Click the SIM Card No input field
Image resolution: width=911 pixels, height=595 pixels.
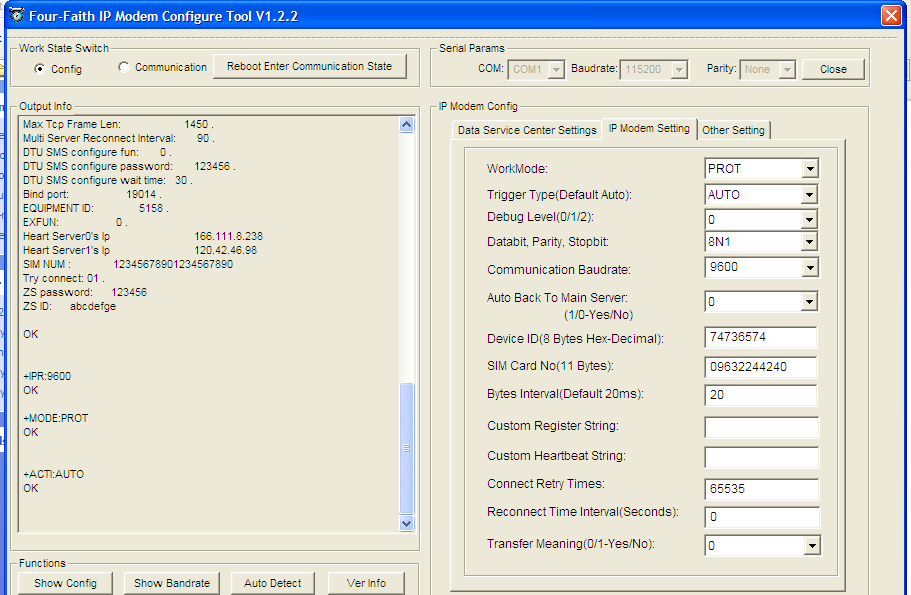pyautogui.click(x=761, y=367)
